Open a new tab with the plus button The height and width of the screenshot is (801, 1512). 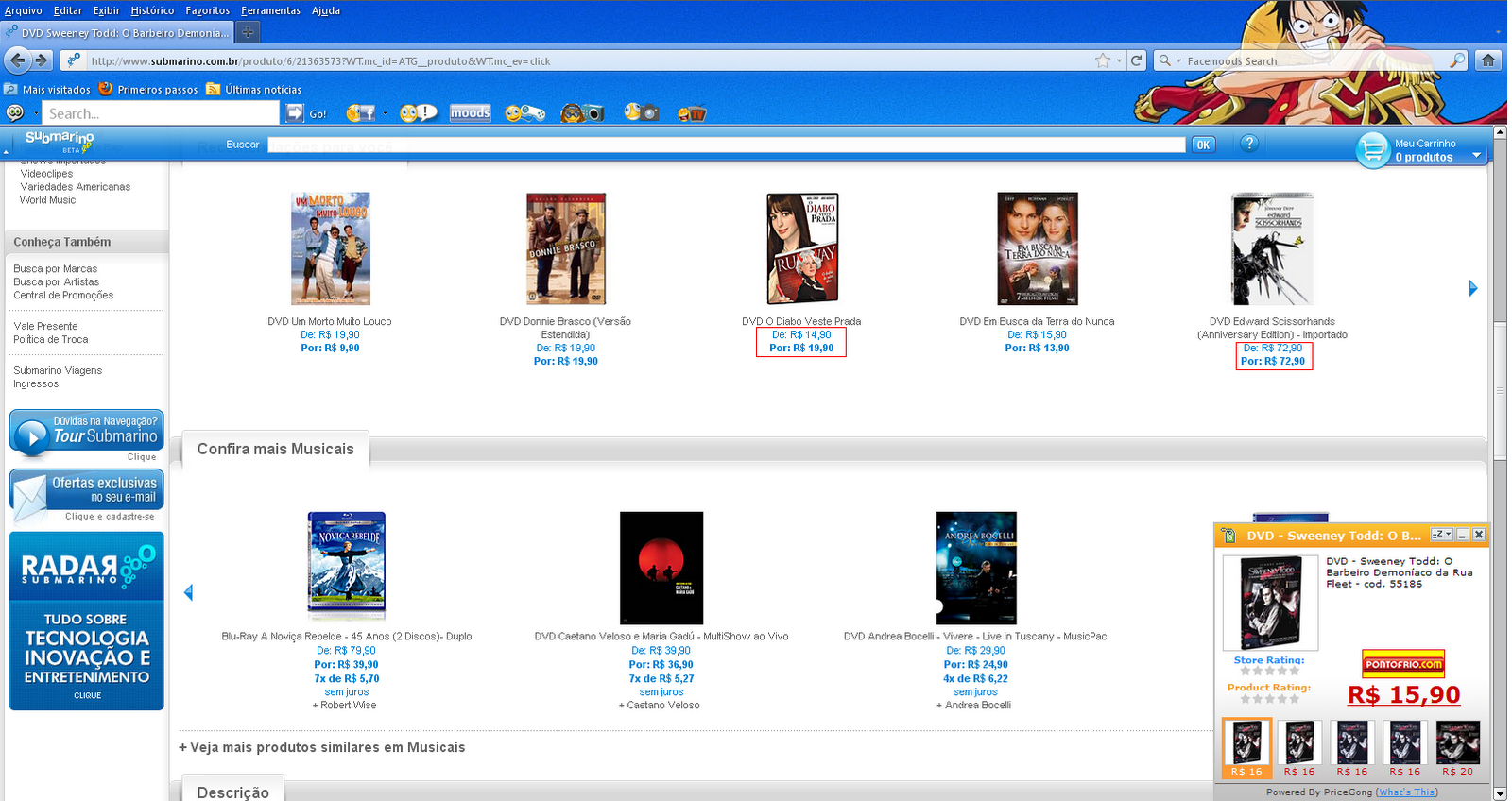248,32
